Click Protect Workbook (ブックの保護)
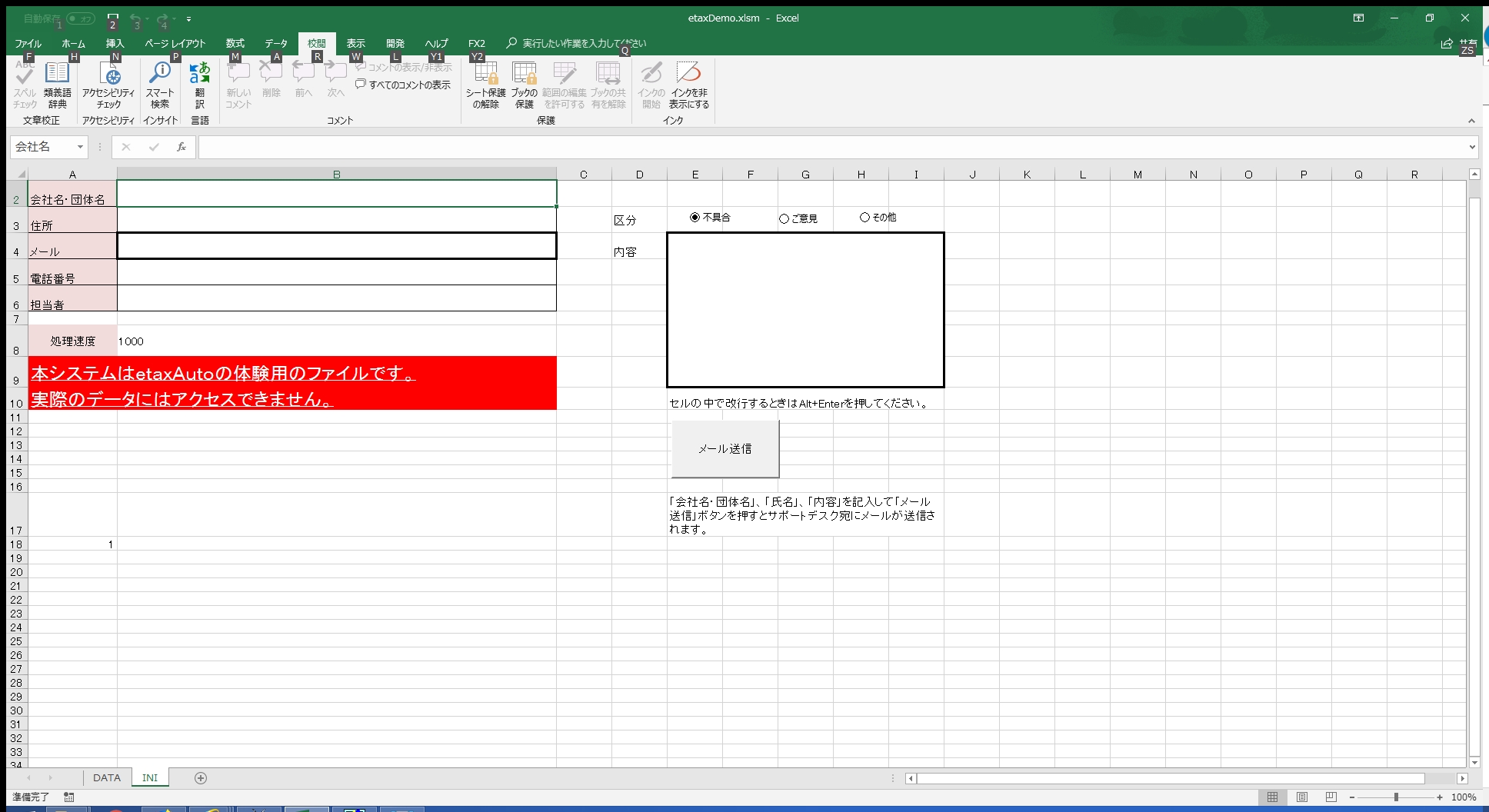 [525, 85]
